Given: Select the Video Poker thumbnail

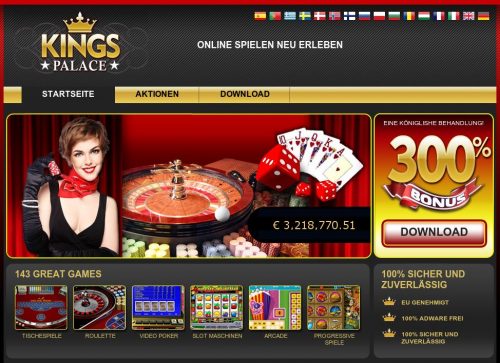Looking at the screenshot, I should pyautogui.click(x=158, y=308).
